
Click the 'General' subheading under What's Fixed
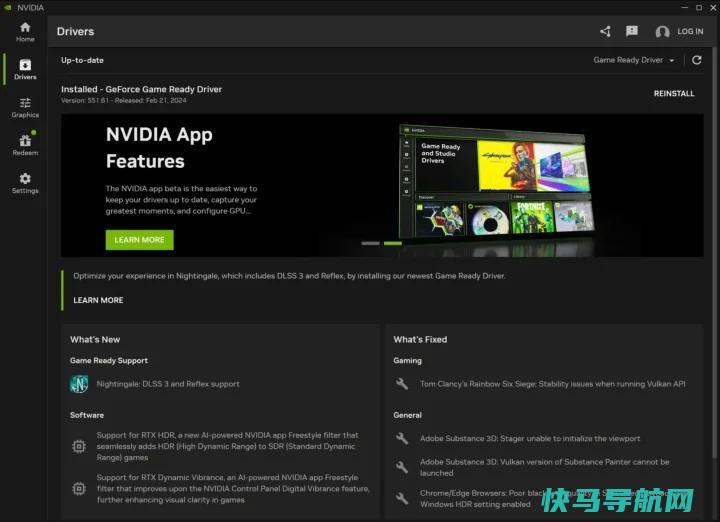tap(407, 415)
